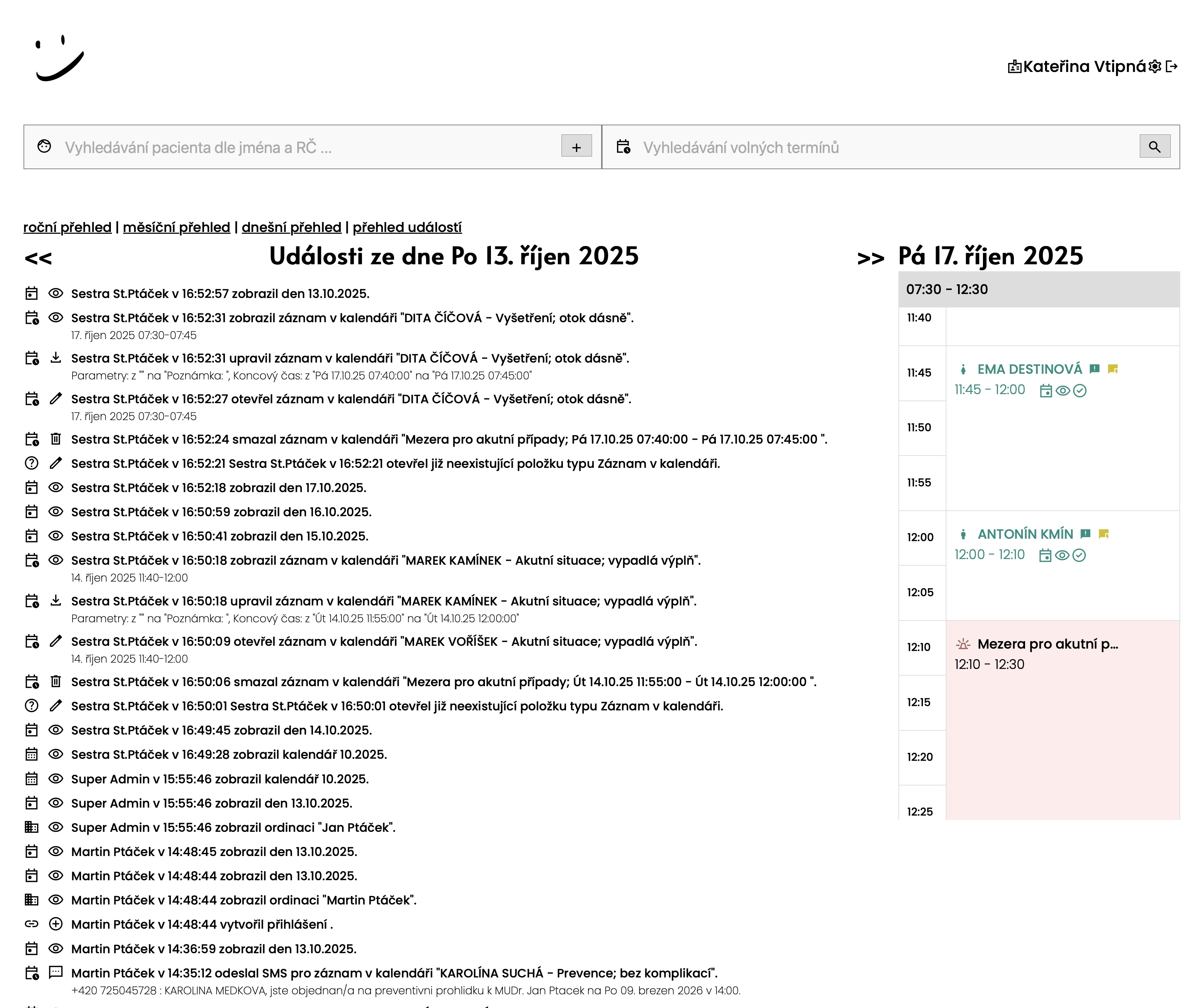Log out using the logout icon
The height and width of the screenshot is (1008, 1203).
click(x=1173, y=67)
